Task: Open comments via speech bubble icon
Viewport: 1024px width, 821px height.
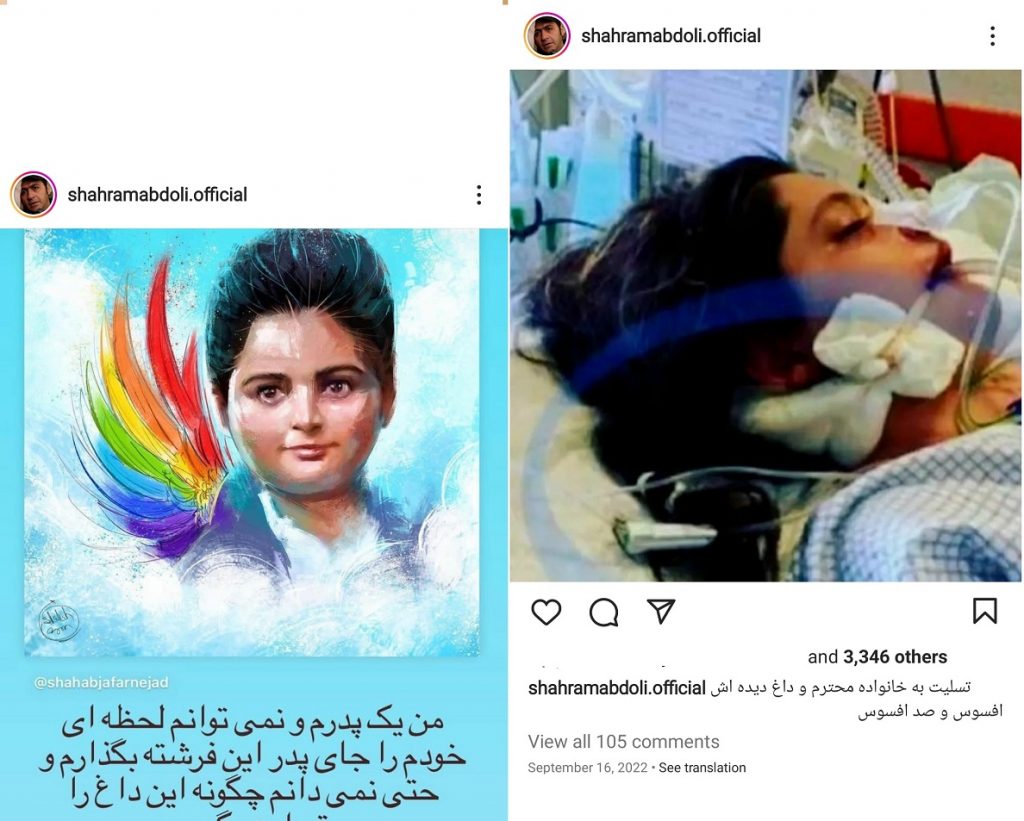Action: 603,612
